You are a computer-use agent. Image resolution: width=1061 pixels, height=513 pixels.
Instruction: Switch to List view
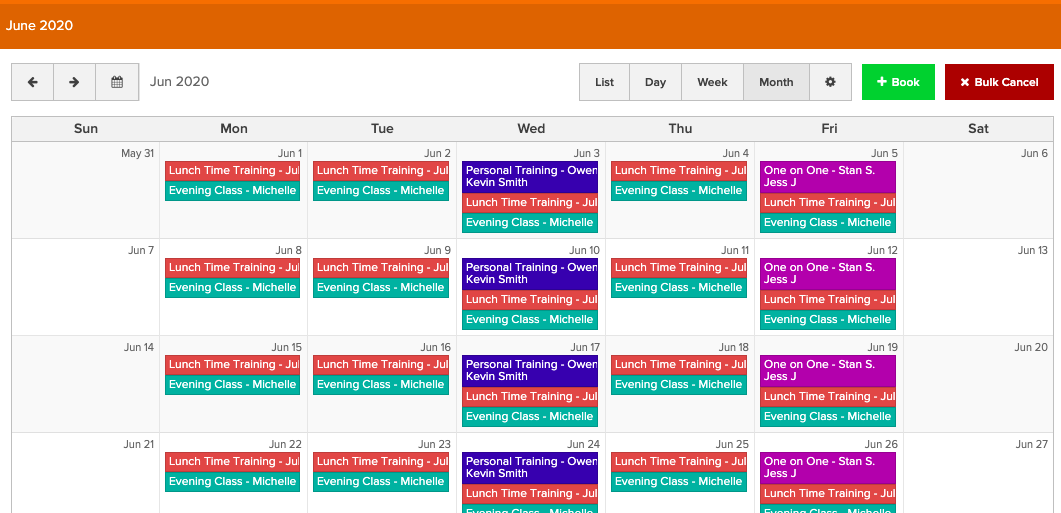click(604, 82)
